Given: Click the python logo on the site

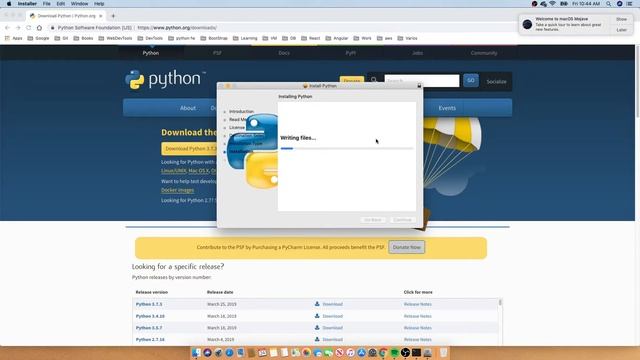Looking at the screenshot, I should pyautogui.click(x=165, y=79).
